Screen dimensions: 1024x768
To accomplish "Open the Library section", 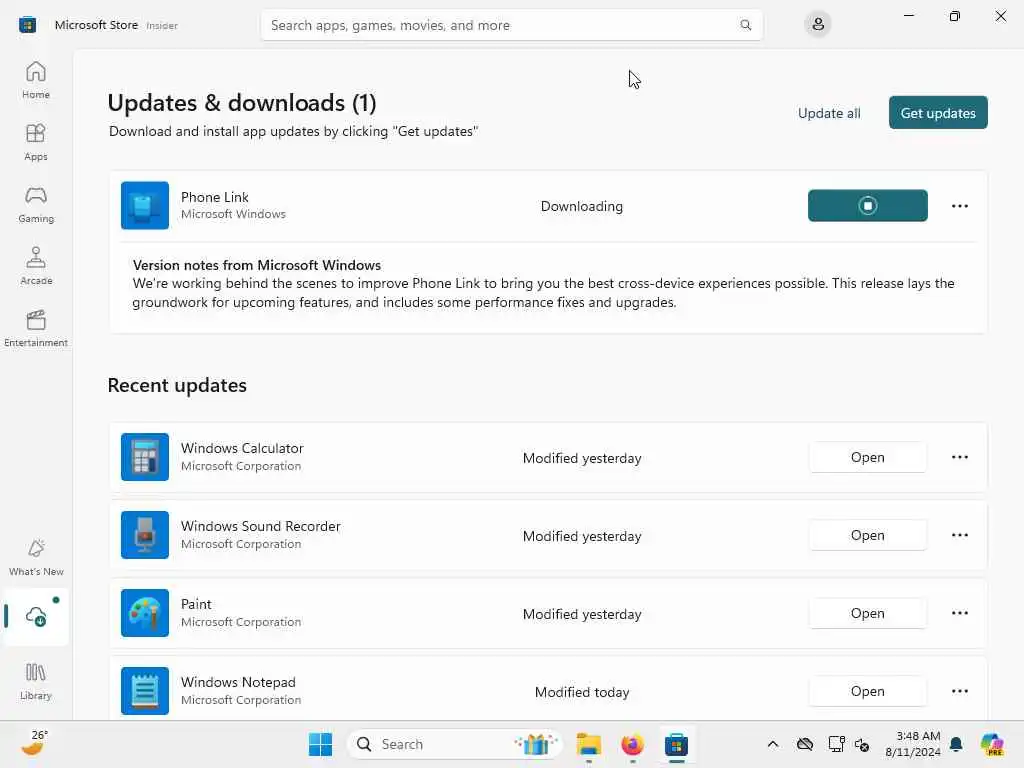I will click(x=35, y=681).
